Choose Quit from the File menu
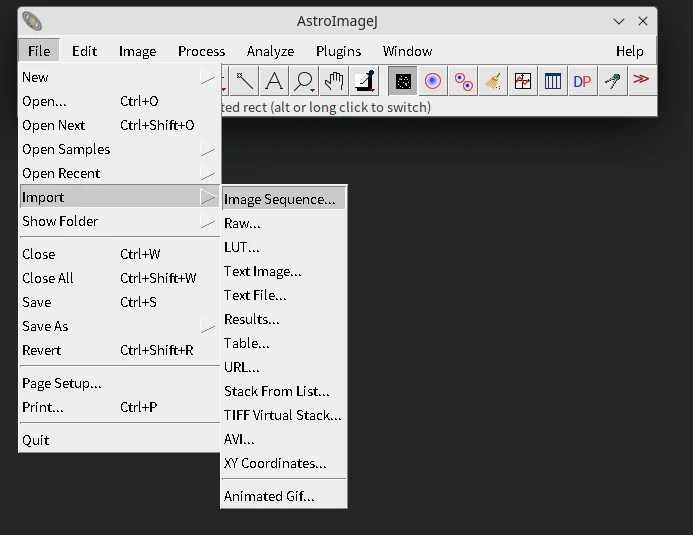693x535 pixels. (x=119, y=440)
